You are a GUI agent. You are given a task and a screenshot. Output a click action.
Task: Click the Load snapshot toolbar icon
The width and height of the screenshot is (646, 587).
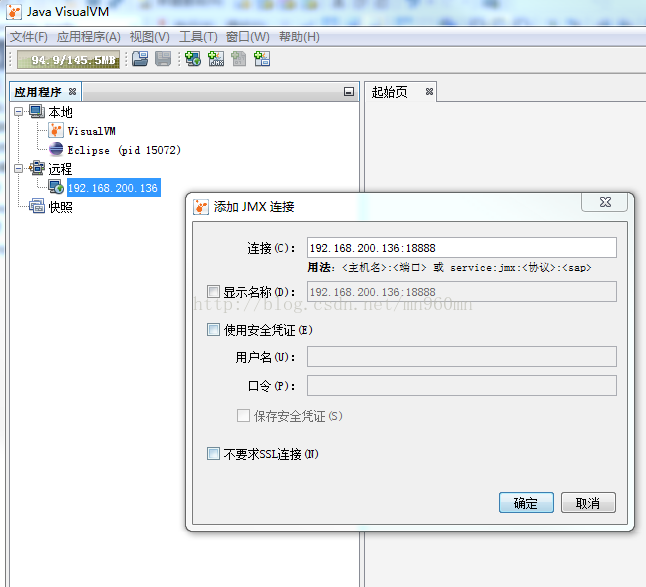coord(140,59)
